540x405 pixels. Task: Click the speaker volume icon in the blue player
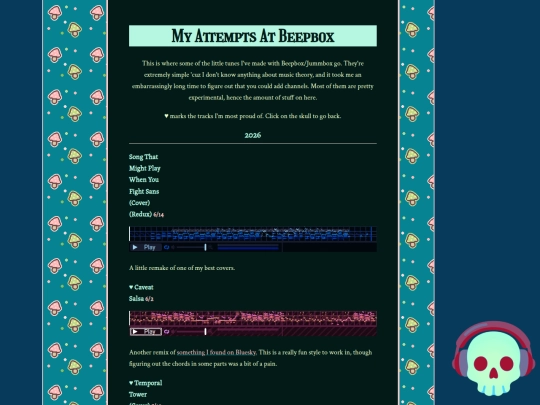point(173,247)
